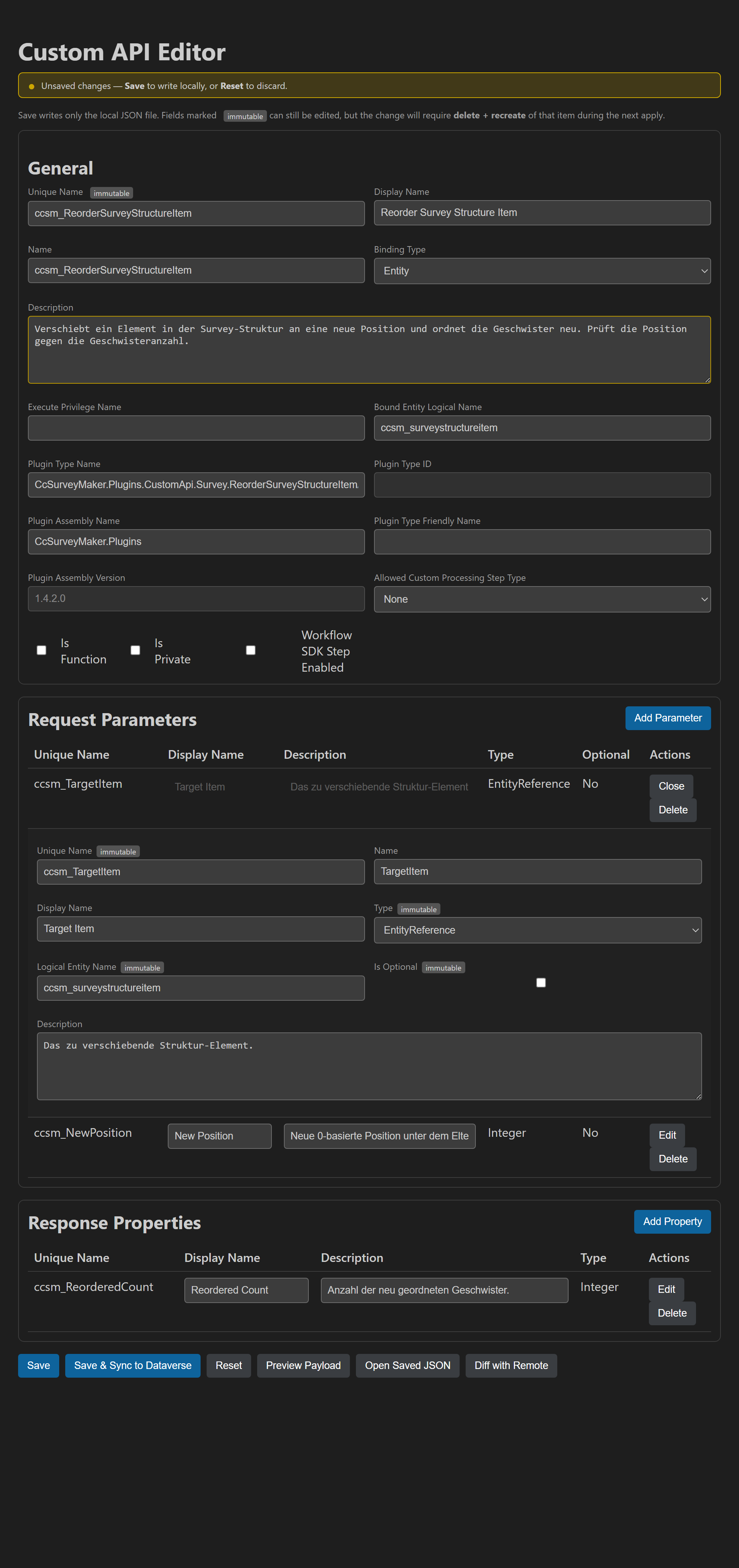This screenshot has width=739, height=1568.
Task: Click the Add Property button
Action: click(x=672, y=1222)
